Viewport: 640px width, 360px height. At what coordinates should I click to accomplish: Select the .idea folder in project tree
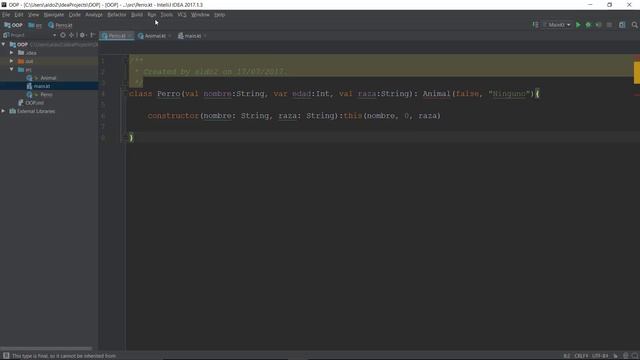27,53
